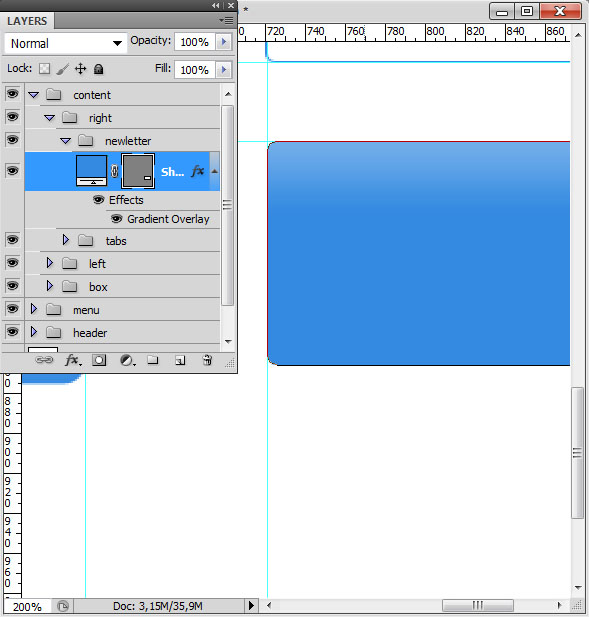The image size is (589, 617).
Task: Lock transparent pixels
Action: point(44,69)
